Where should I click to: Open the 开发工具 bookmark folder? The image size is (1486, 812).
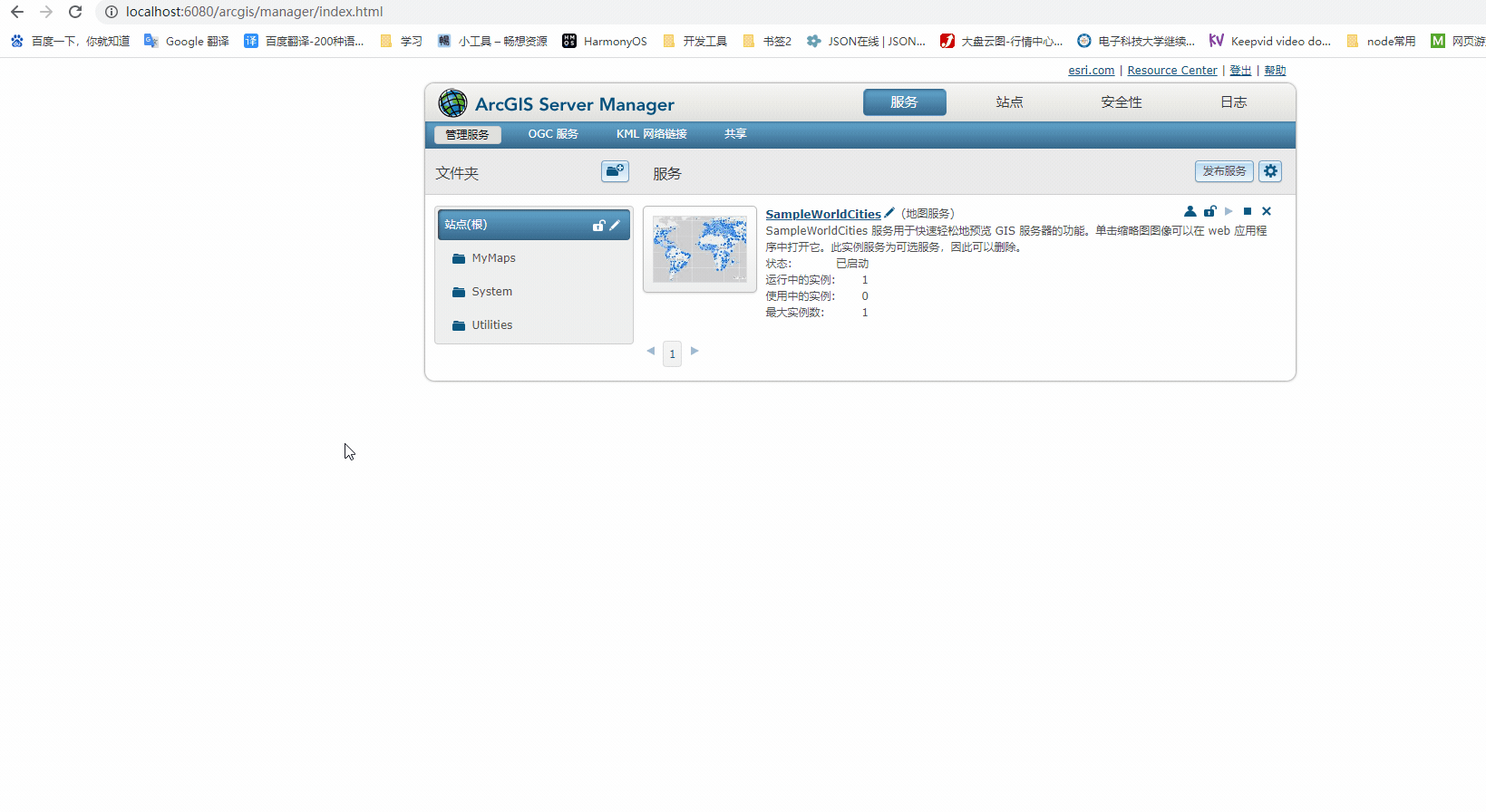[695, 41]
